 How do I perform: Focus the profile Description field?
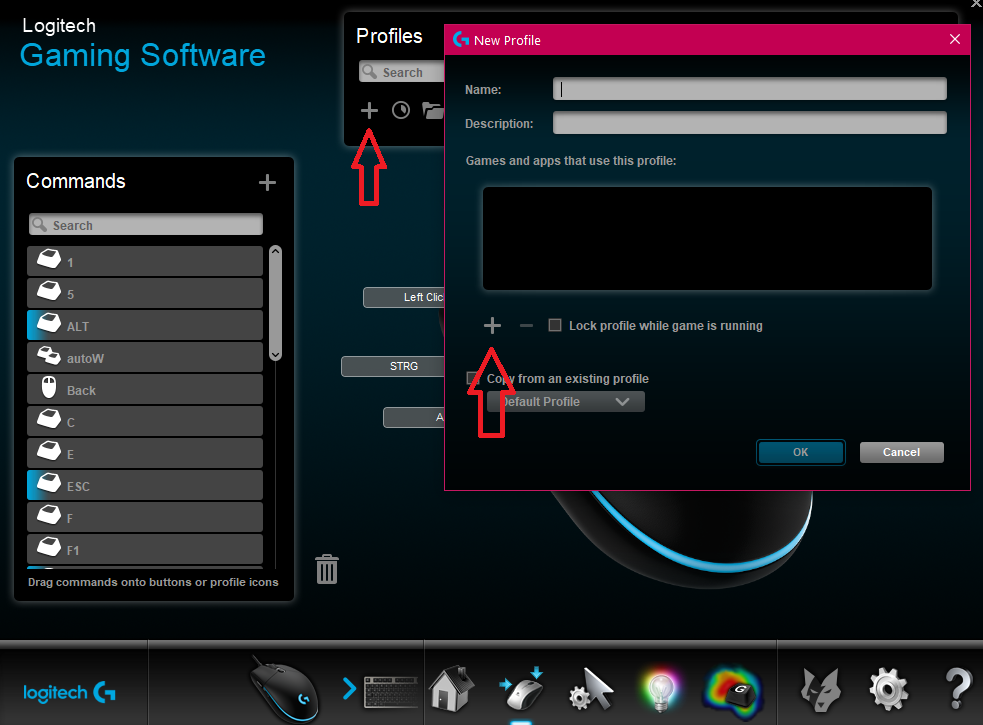point(750,123)
